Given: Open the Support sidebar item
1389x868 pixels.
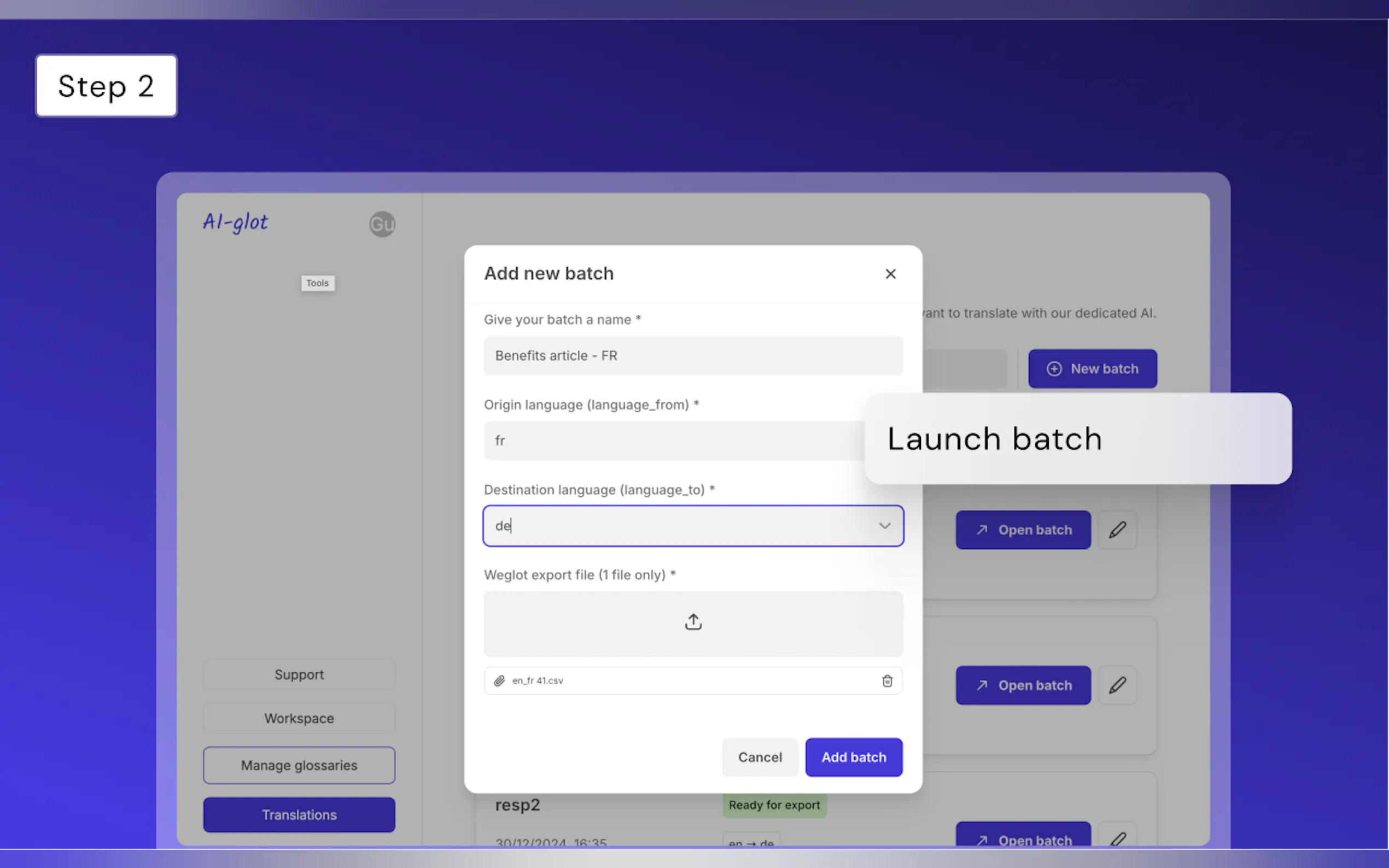Looking at the screenshot, I should (x=299, y=675).
